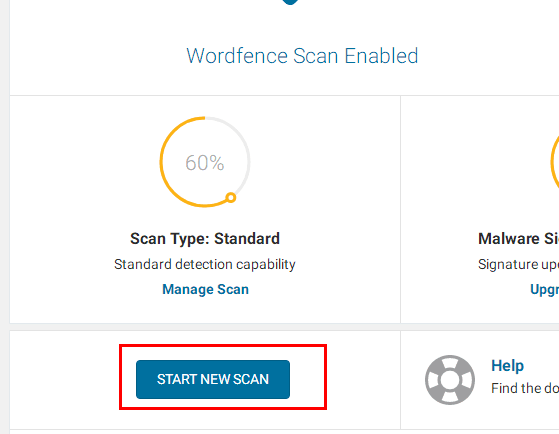Click the Signature updates description text
559x434 pixels.
coord(518,264)
